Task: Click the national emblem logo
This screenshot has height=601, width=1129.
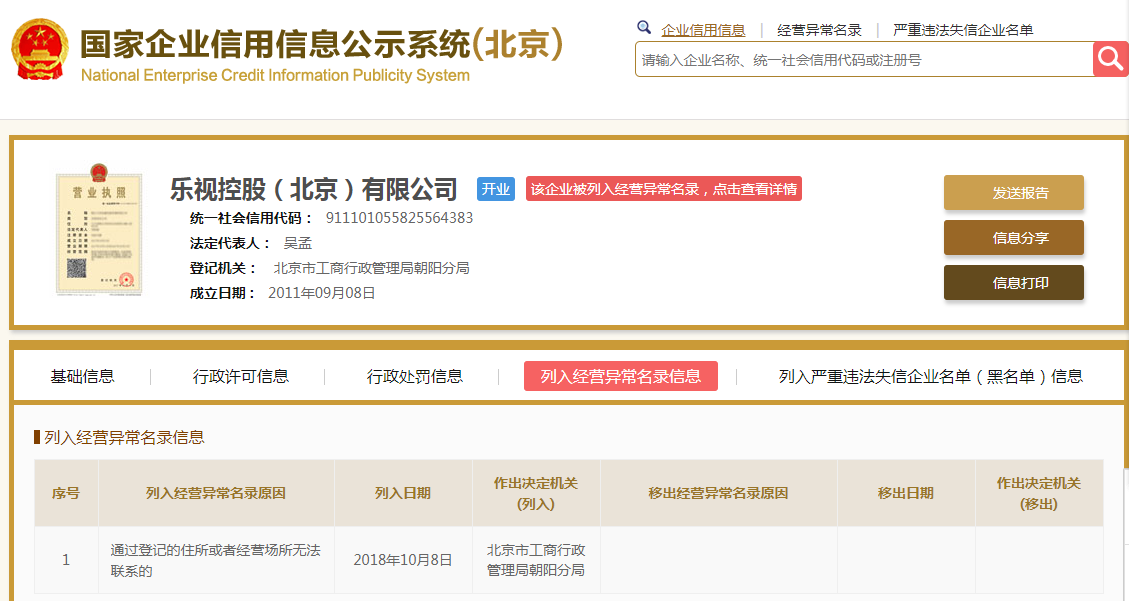Action: [x=40, y=50]
